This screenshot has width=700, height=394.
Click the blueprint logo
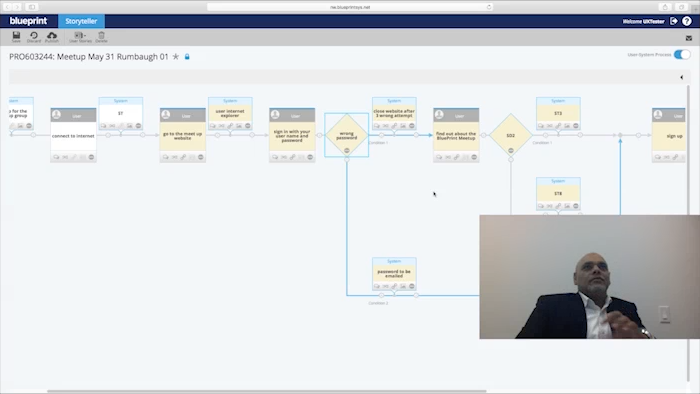coord(28,21)
